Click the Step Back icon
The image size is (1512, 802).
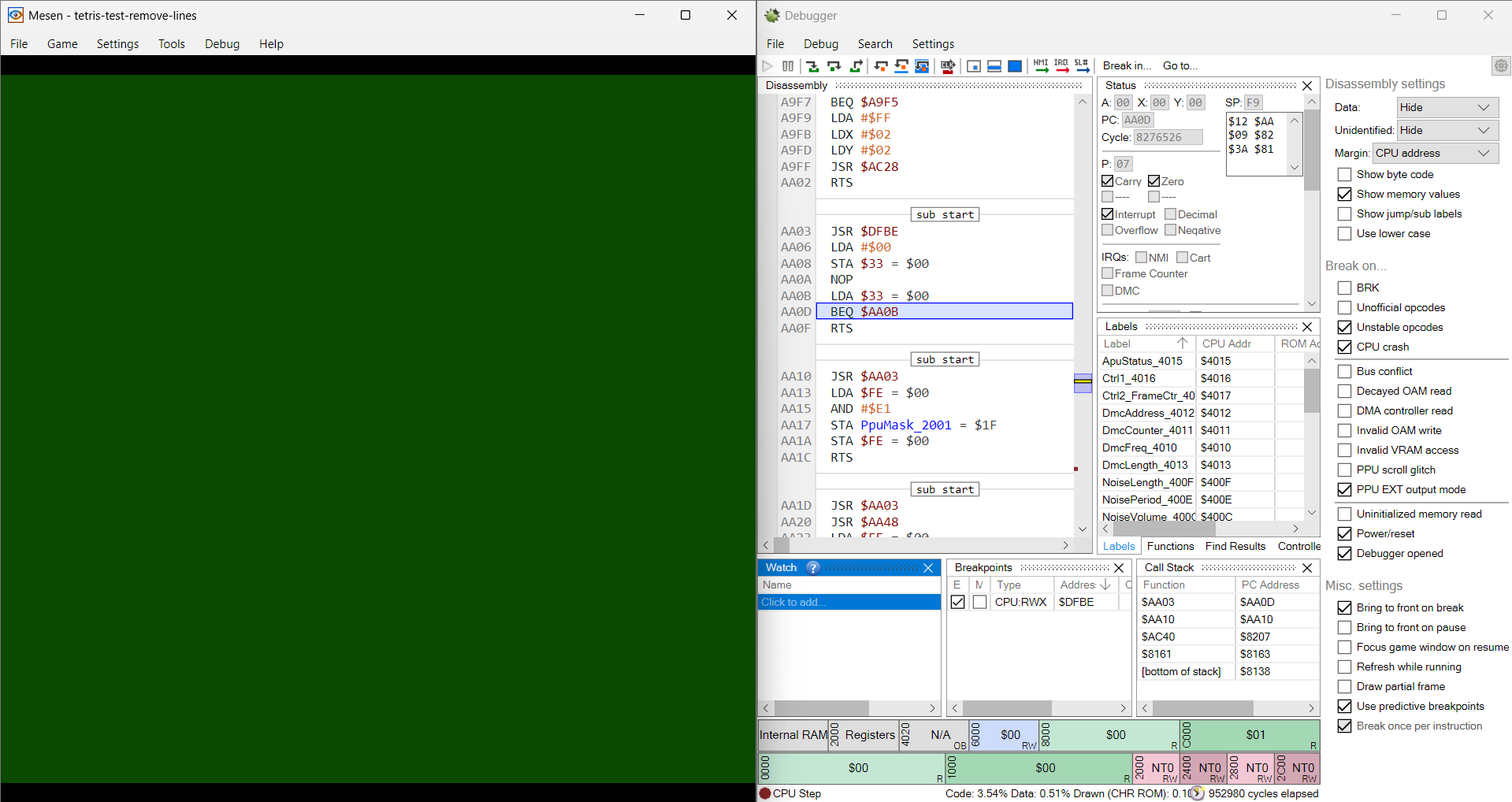click(x=881, y=66)
